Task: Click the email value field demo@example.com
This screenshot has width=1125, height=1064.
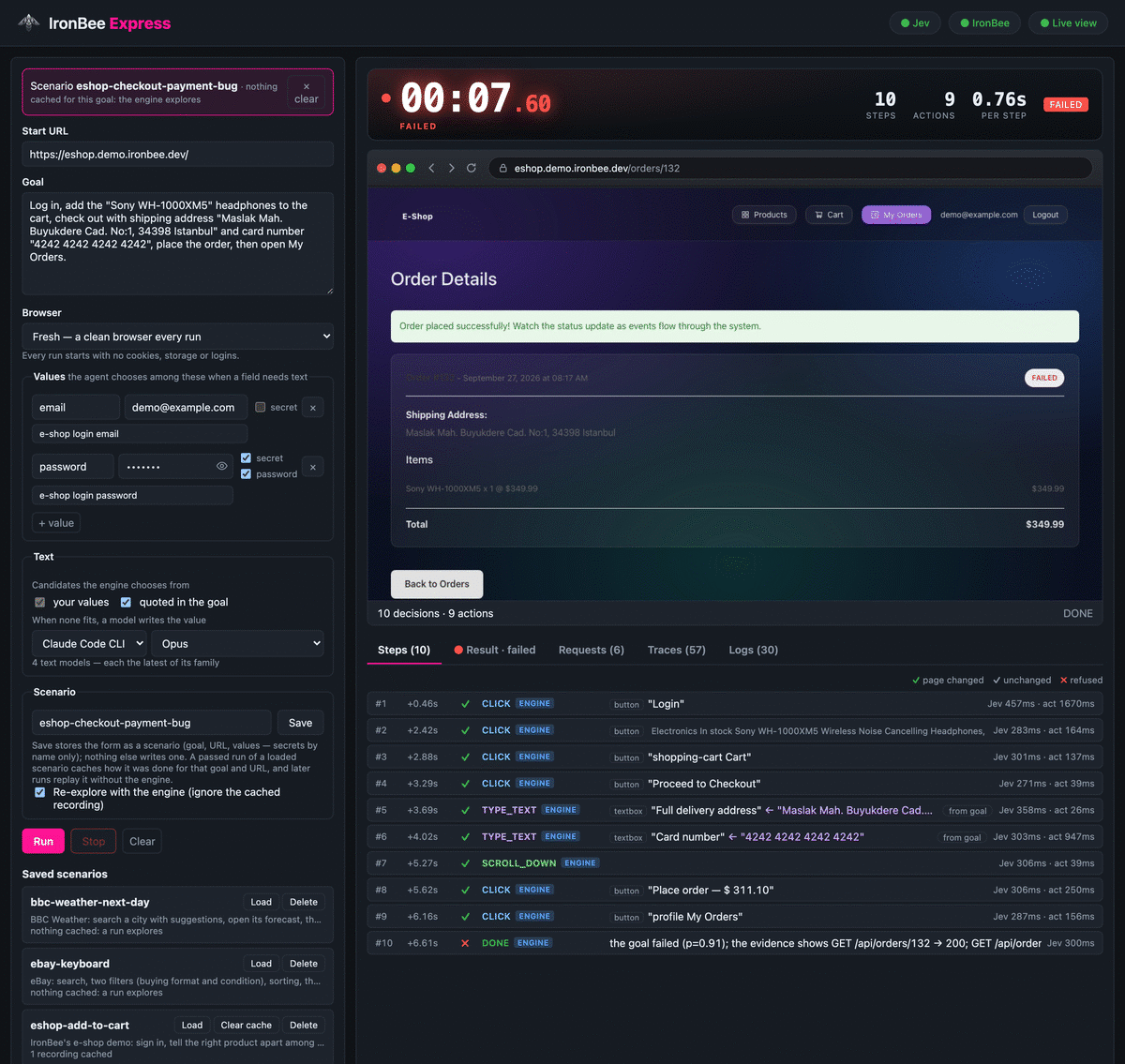Action: coord(186,407)
